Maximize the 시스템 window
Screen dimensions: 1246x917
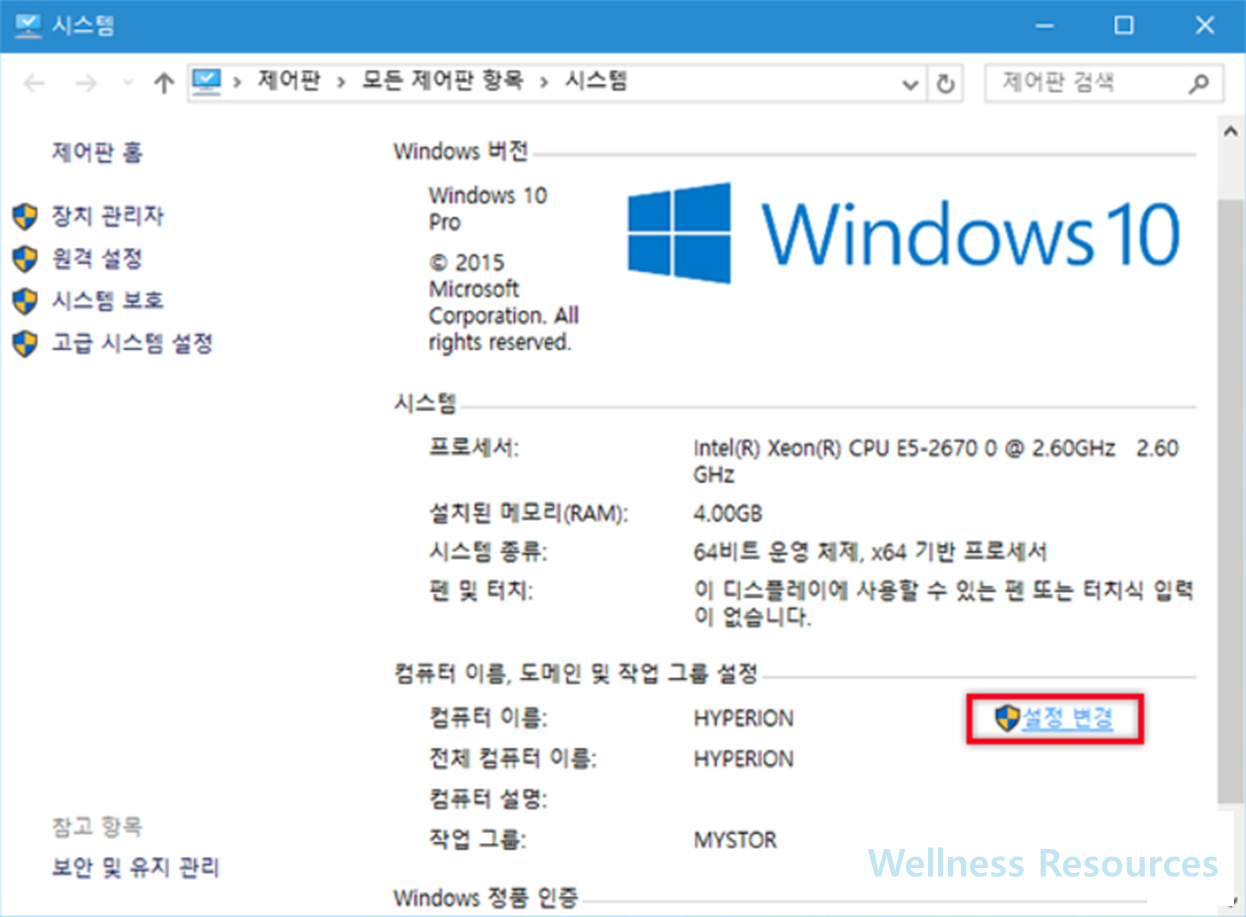pos(1124,25)
